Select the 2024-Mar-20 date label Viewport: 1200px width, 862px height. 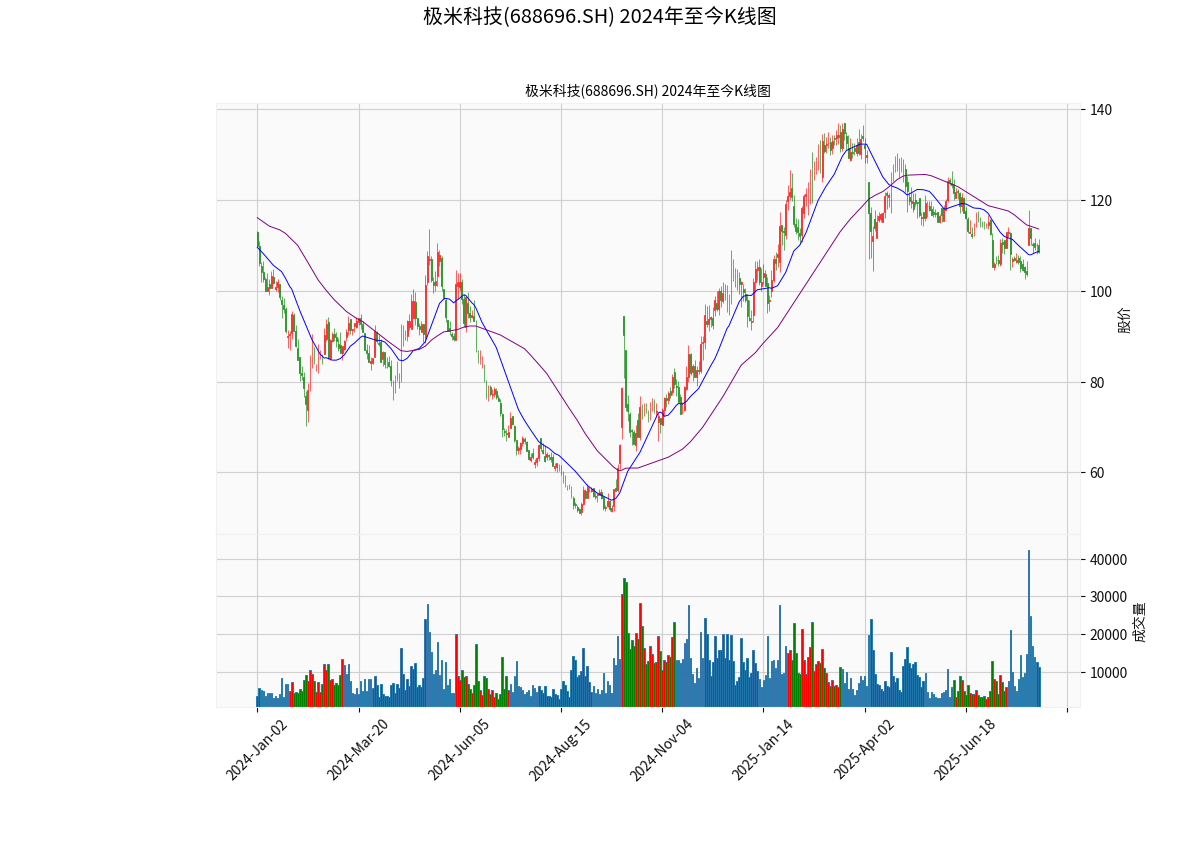pos(358,749)
